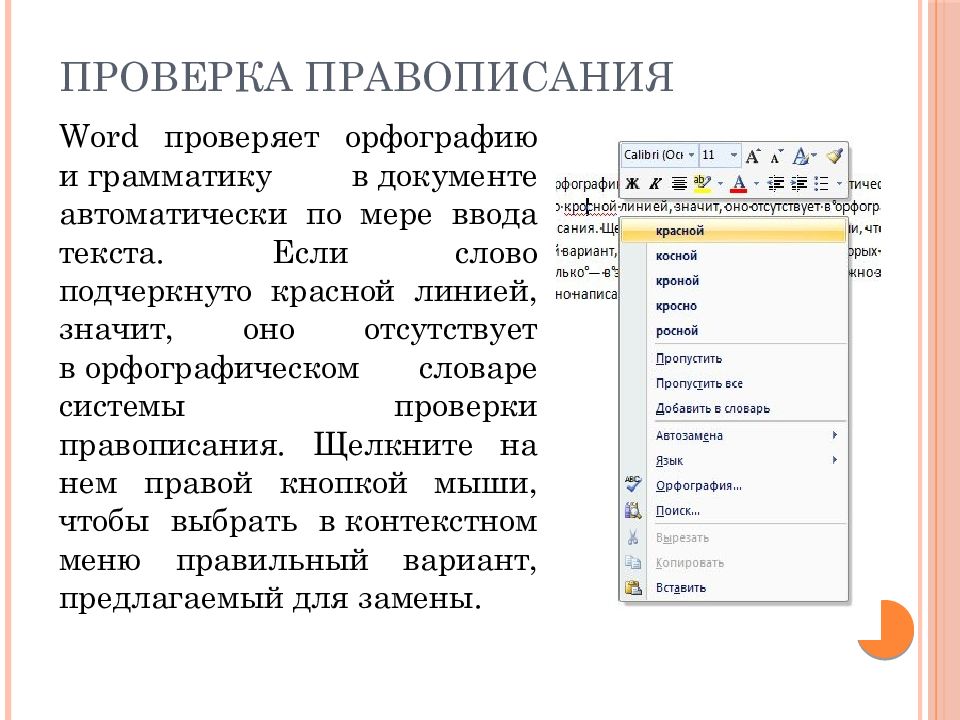The height and width of the screenshot is (720, 960).
Task: Click the Shrink Font icon in the mini toolbar
Action: pos(776,156)
